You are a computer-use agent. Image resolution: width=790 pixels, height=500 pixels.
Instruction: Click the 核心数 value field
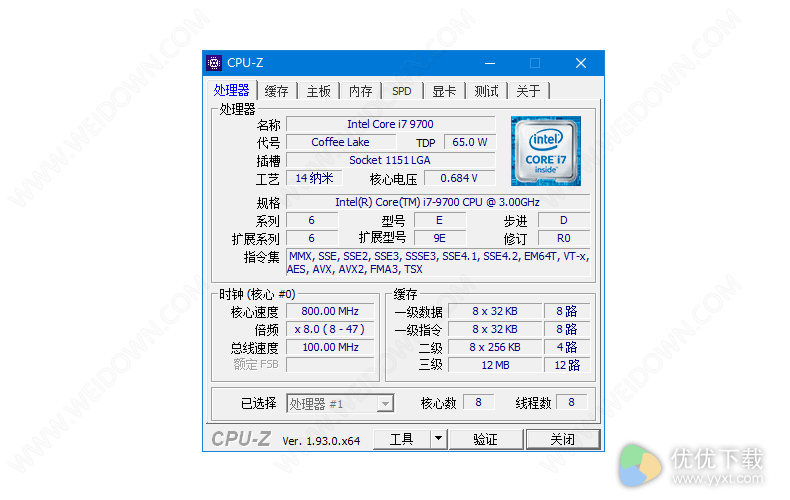pos(478,402)
